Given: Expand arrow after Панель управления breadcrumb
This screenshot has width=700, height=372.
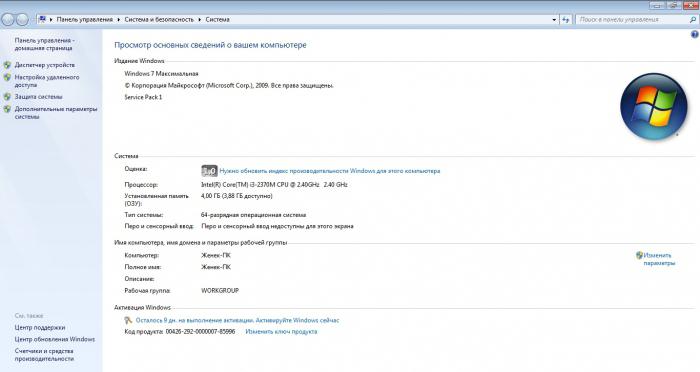Looking at the screenshot, I should point(119,20).
